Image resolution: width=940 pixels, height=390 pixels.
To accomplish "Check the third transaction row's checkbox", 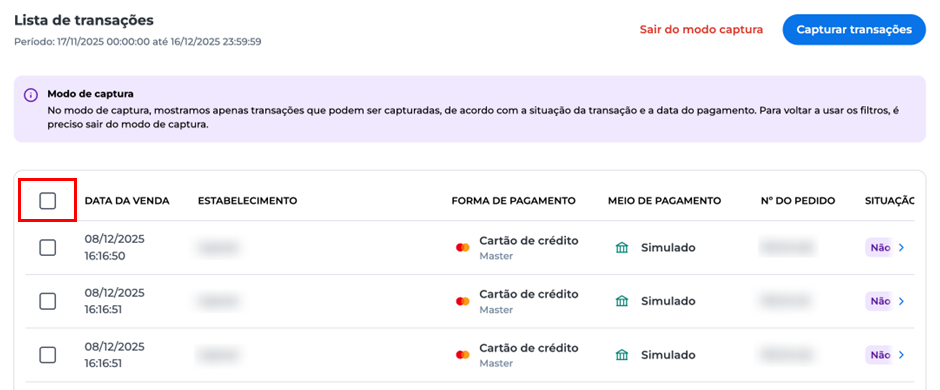I will coord(47,355).
